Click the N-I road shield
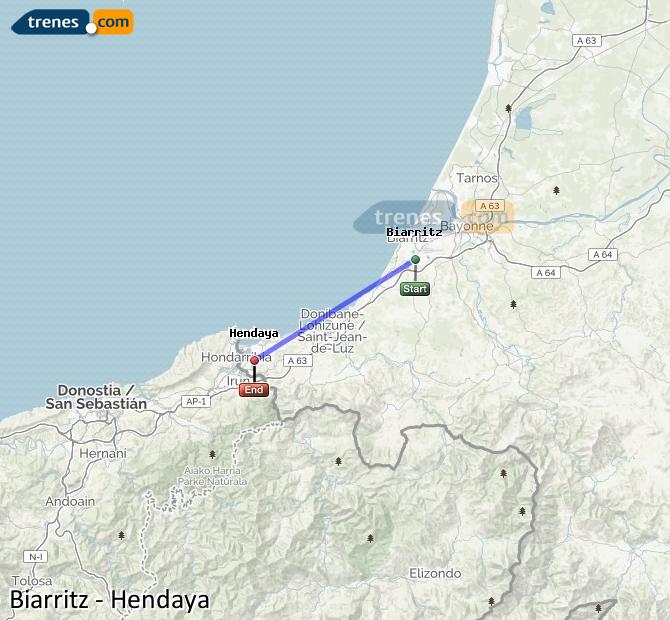670x620 pixels. coord(35,557)
